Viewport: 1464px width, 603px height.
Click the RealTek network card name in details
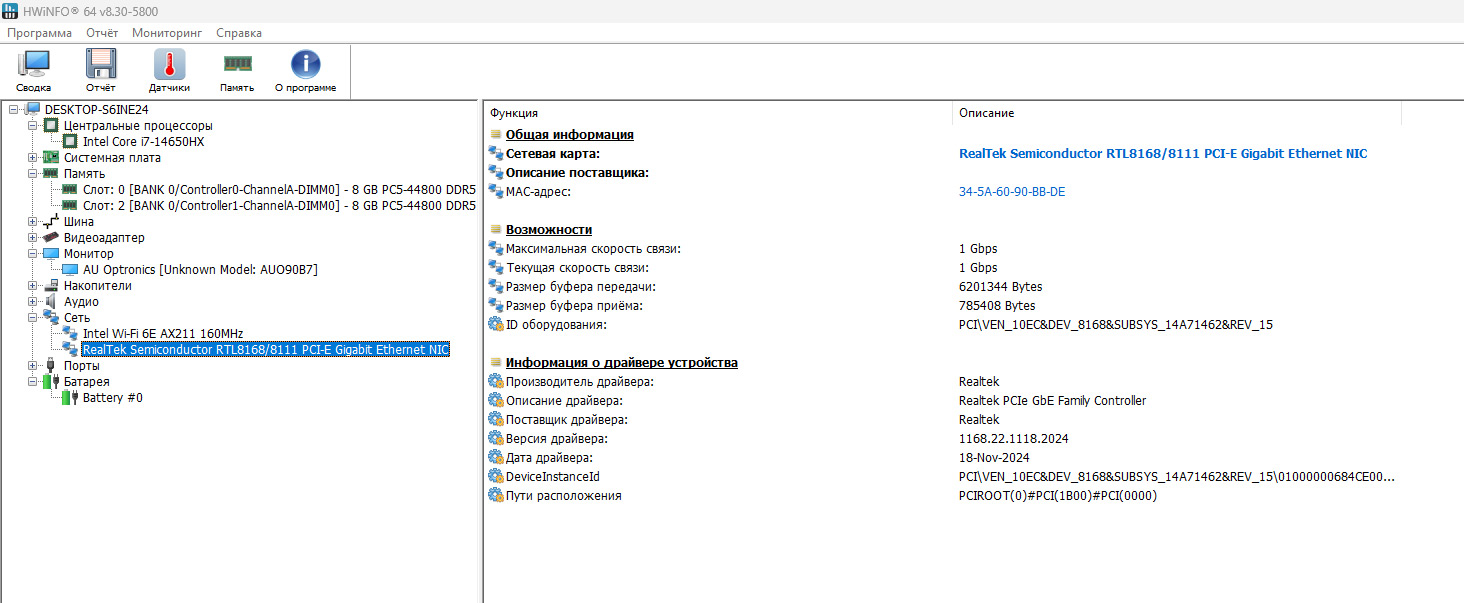[1162, 154]
